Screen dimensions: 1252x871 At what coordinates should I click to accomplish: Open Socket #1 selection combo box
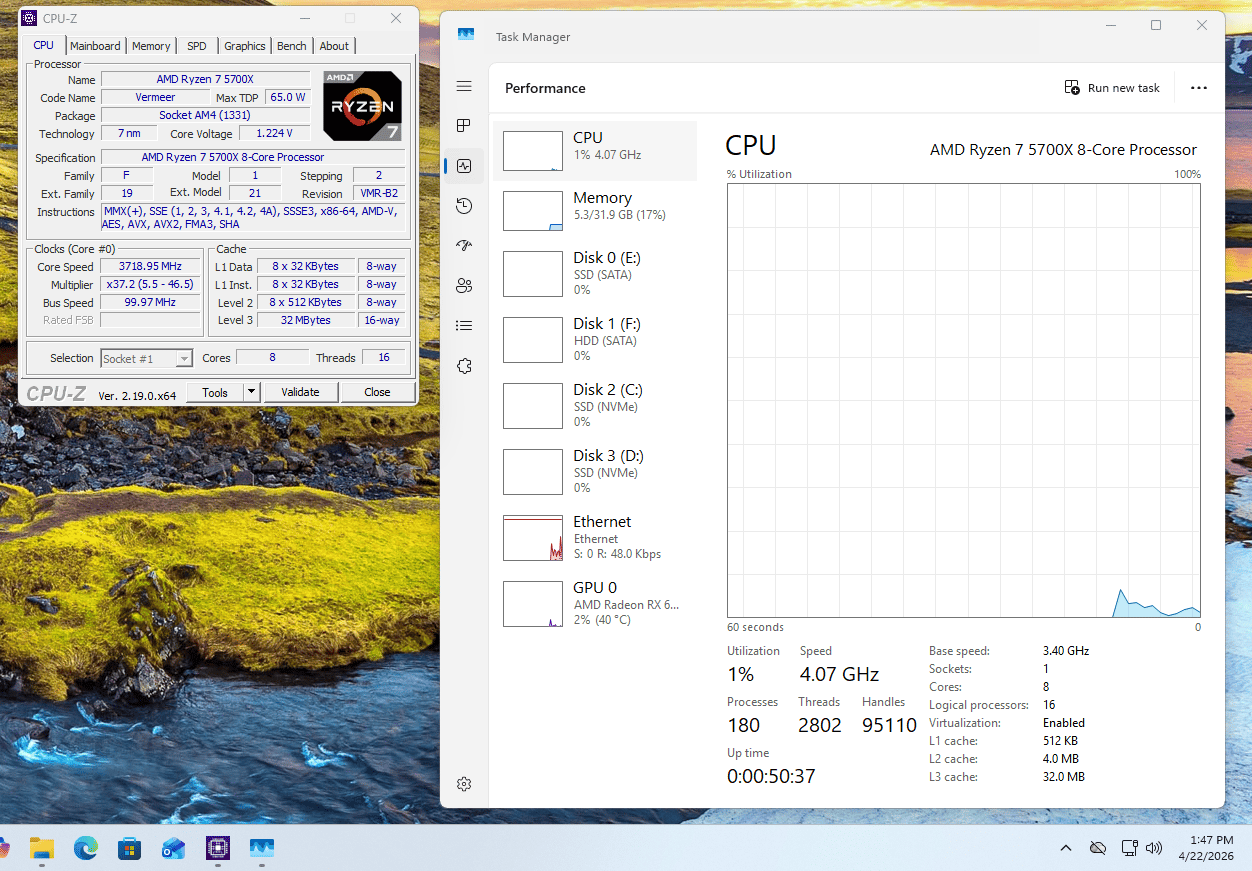[147, 358]
